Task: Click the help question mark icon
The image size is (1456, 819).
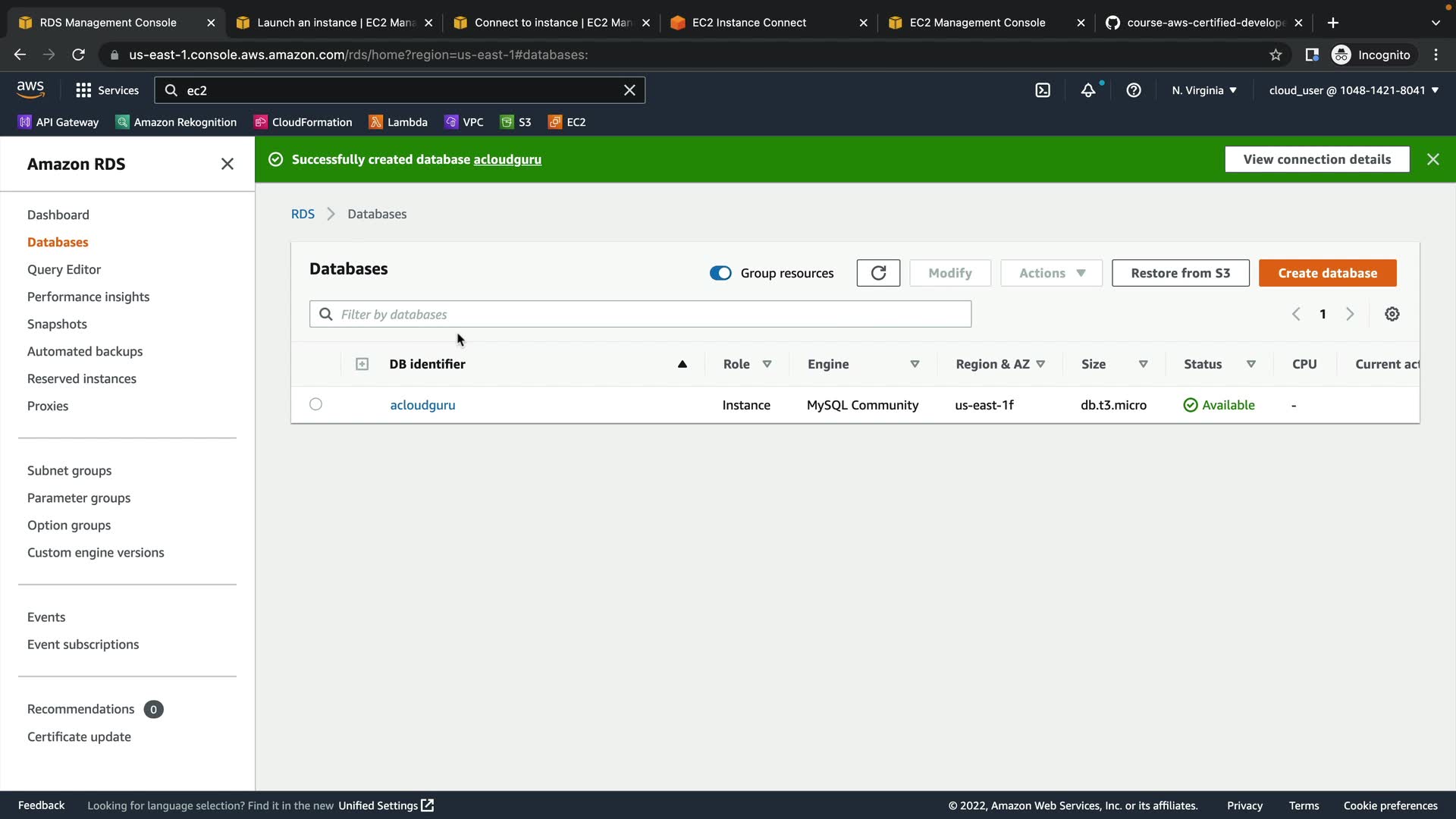Action: pos(1134,90)
